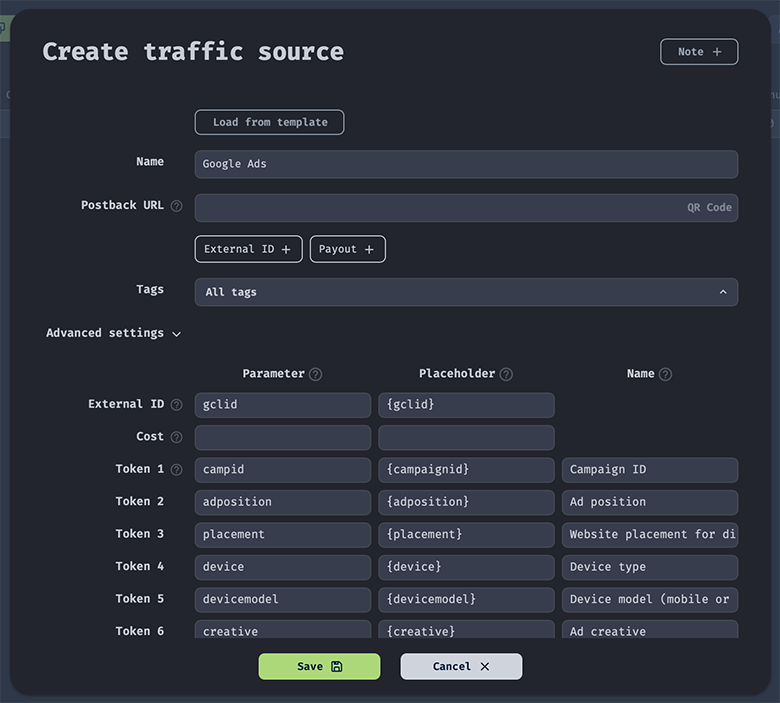
Task: Expand the All tags dropdown
Action: [466, 292]
